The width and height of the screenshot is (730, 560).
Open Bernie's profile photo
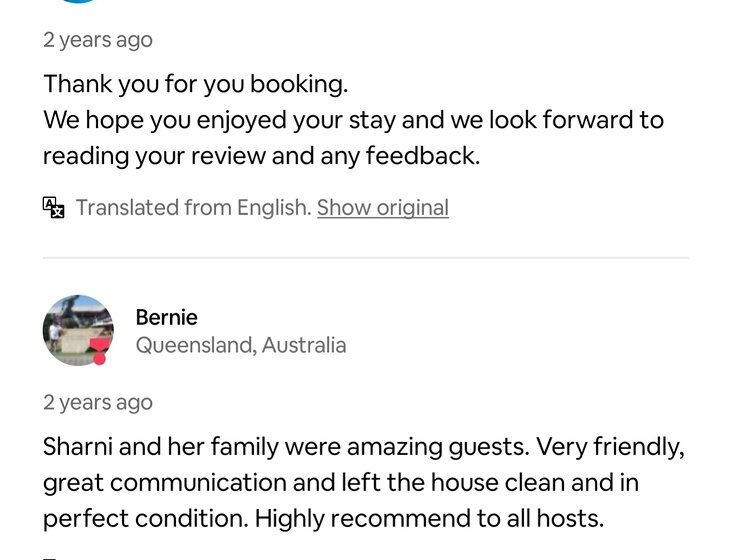[76, 329]
